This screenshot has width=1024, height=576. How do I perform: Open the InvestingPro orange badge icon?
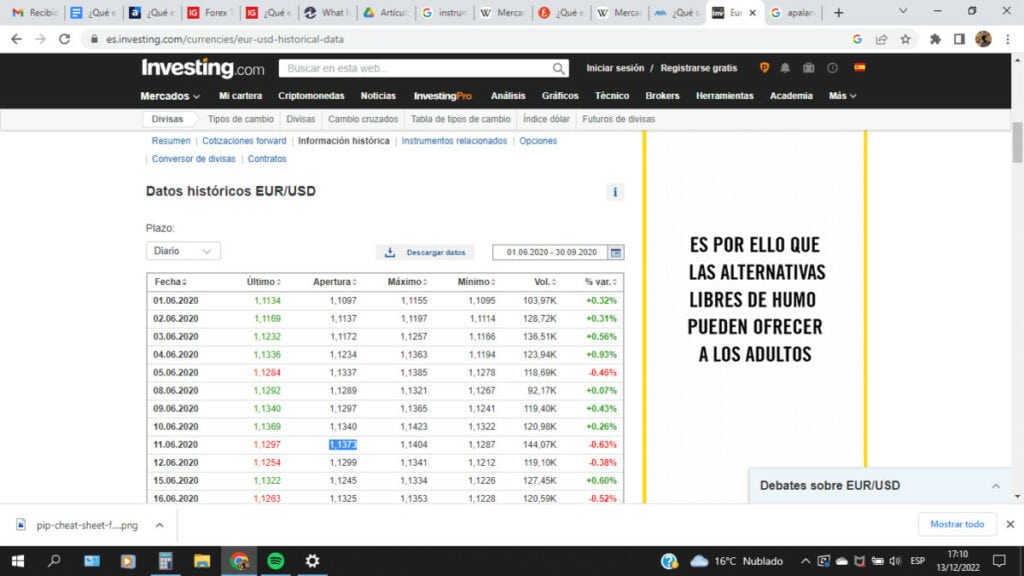pyautogui.click(x=764, y=67)
